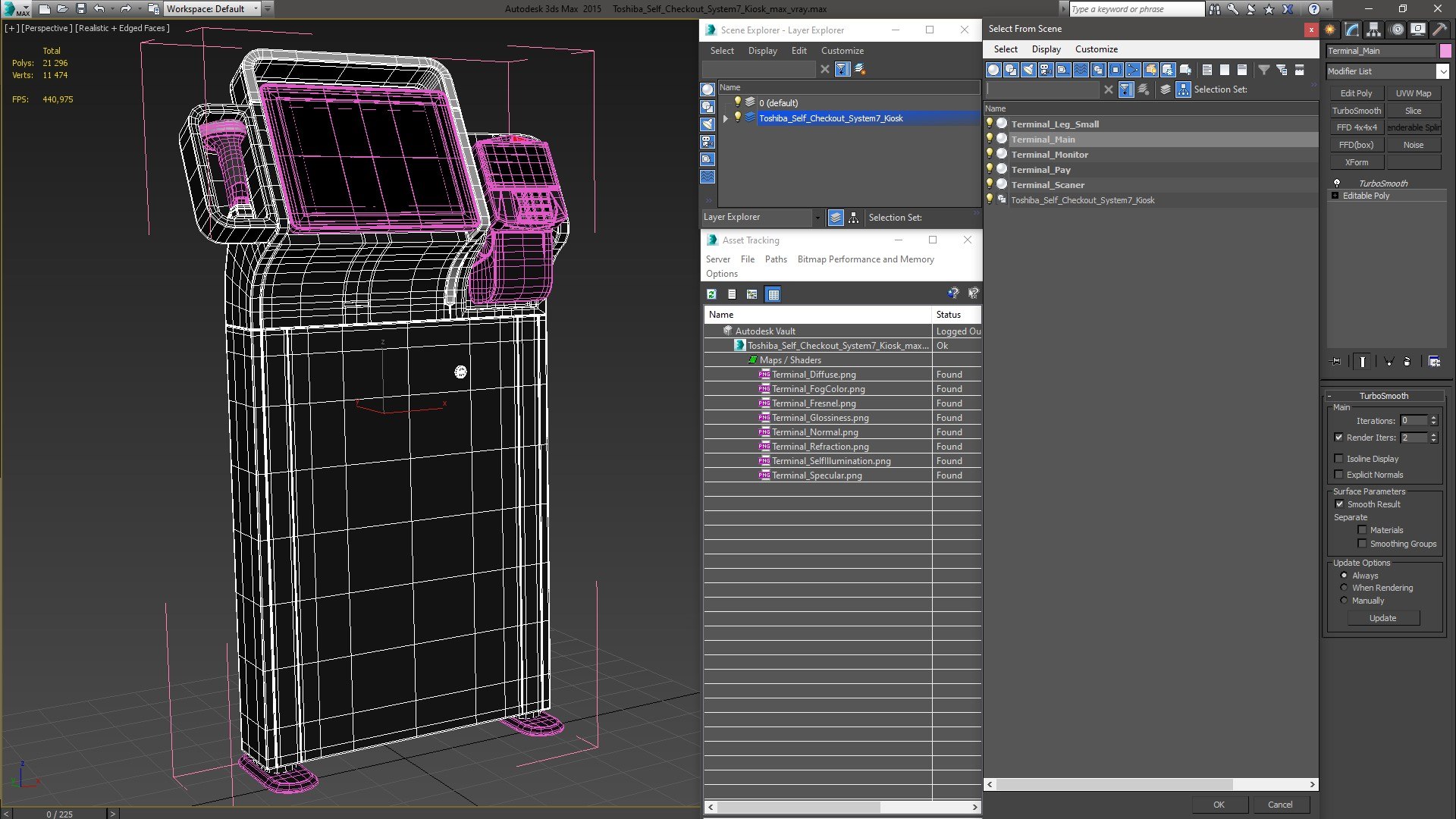Select Terminal_Monitor in Select From Scene list
Viewport: 1456px width, 819px height.
[1050, 155]
